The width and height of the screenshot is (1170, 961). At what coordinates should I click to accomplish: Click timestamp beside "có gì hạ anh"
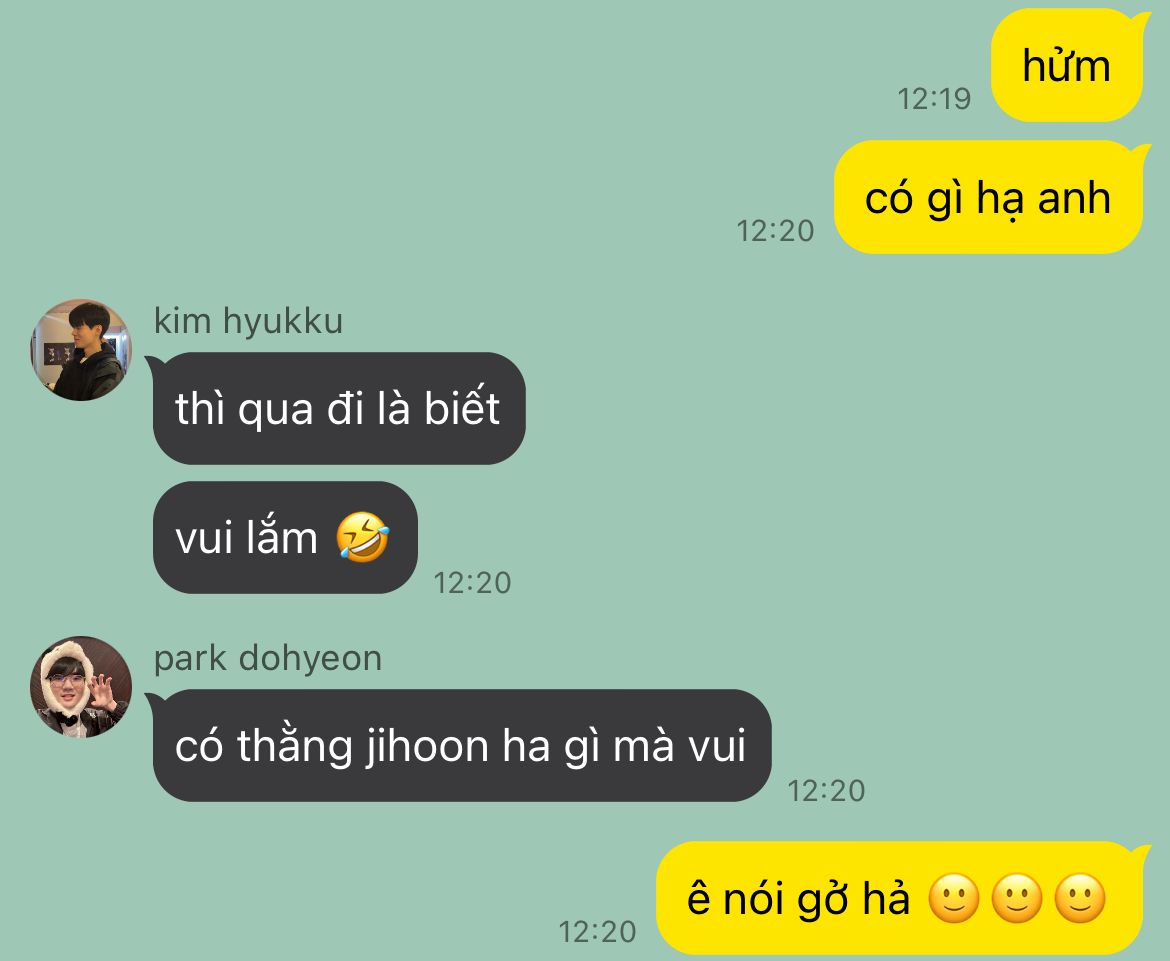[x=775, y=231]
